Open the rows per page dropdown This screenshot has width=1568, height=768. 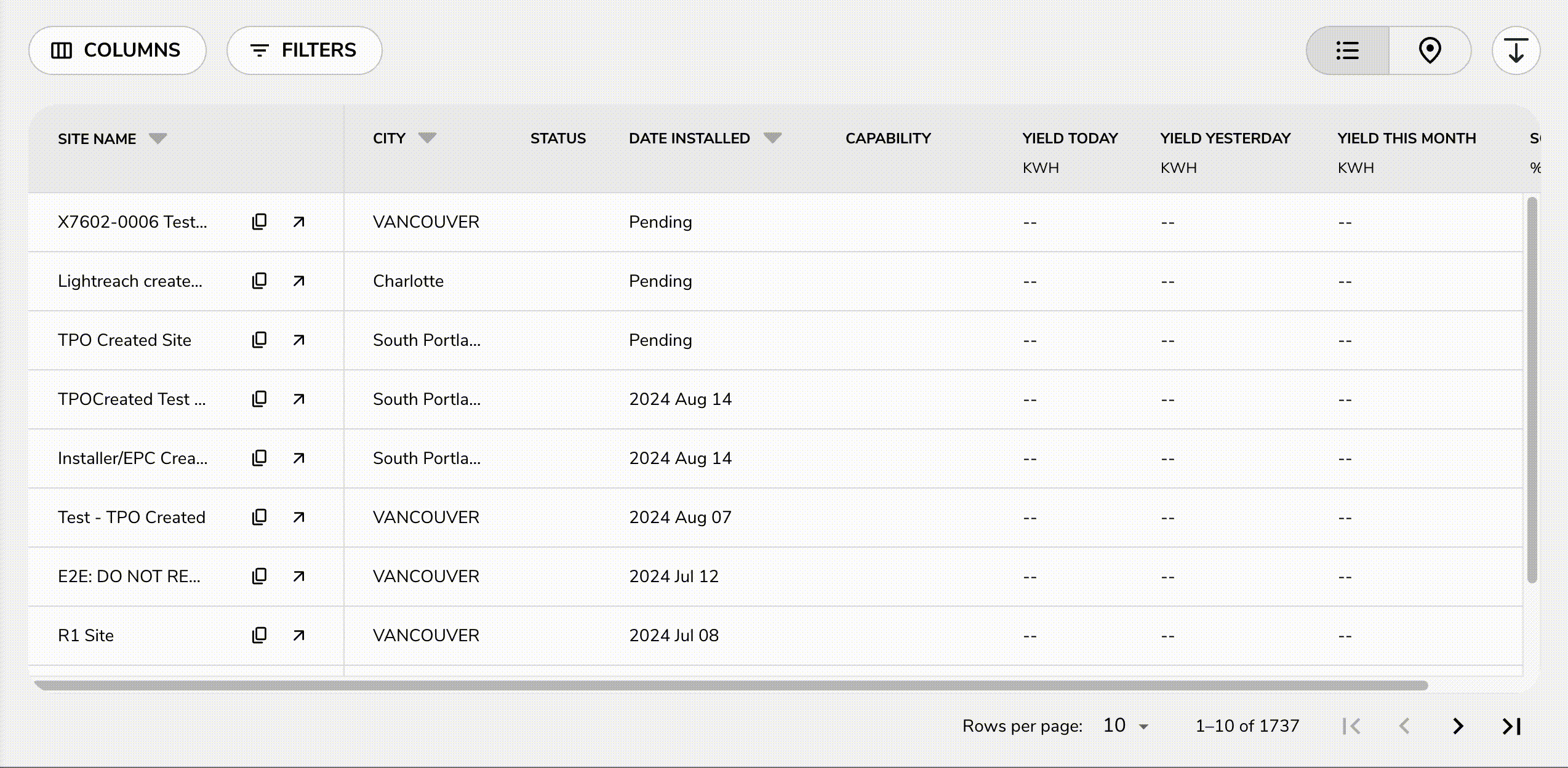coord(1126,726)
